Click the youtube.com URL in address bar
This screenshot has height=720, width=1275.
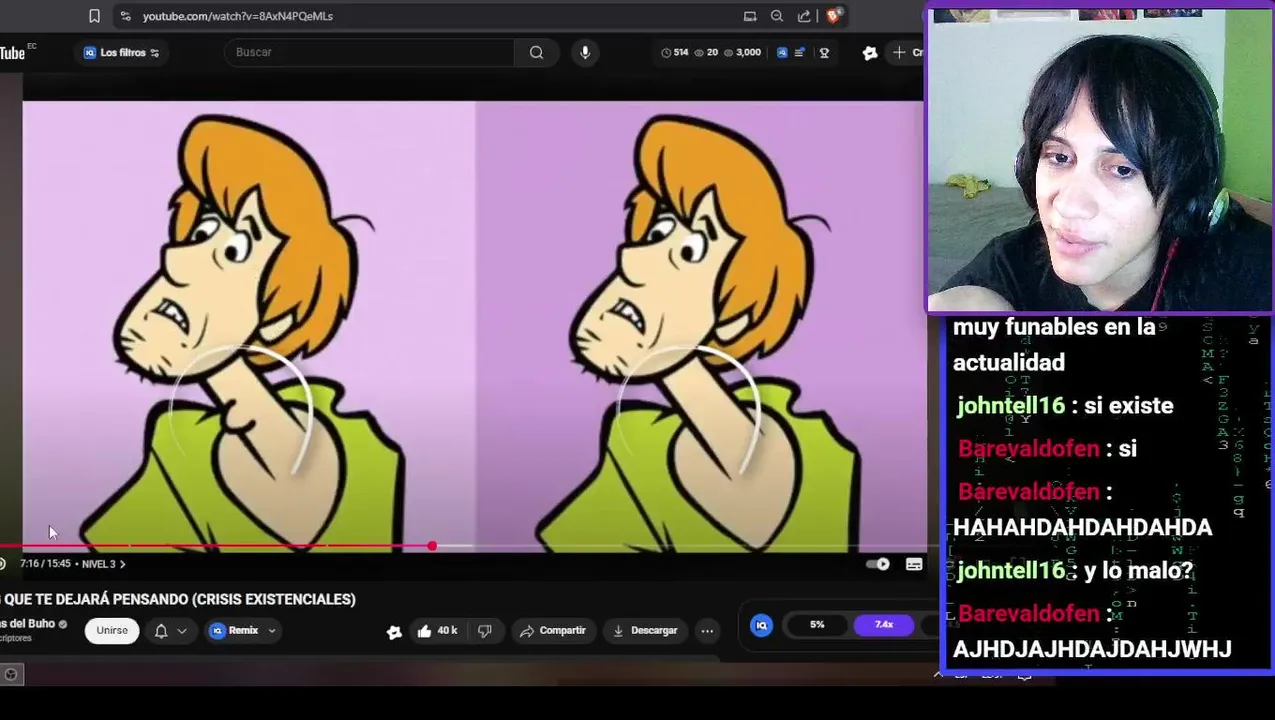(x=237, y=16)
